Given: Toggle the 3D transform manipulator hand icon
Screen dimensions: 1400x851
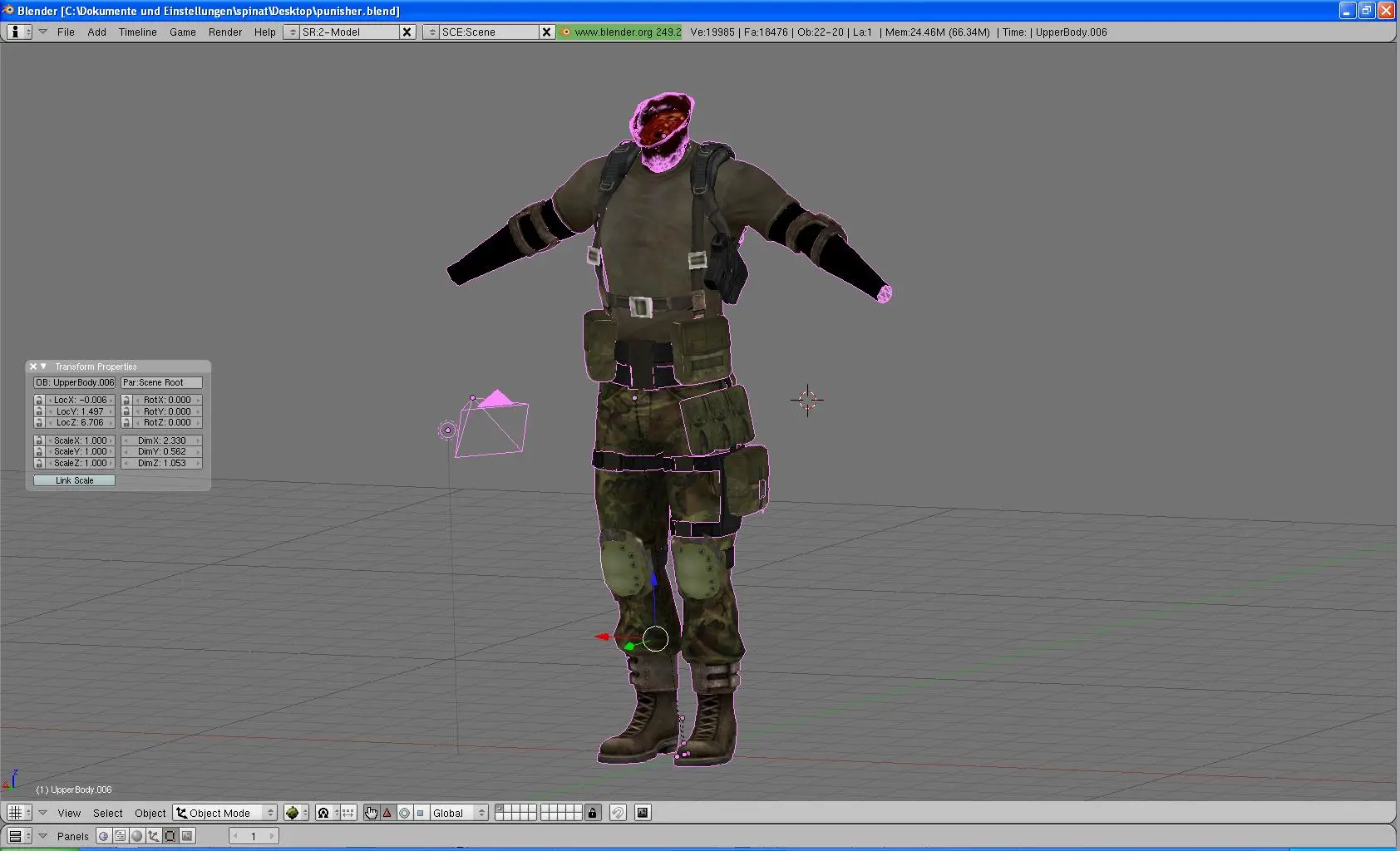Looking at the screenshot, I should click(371, 813).
